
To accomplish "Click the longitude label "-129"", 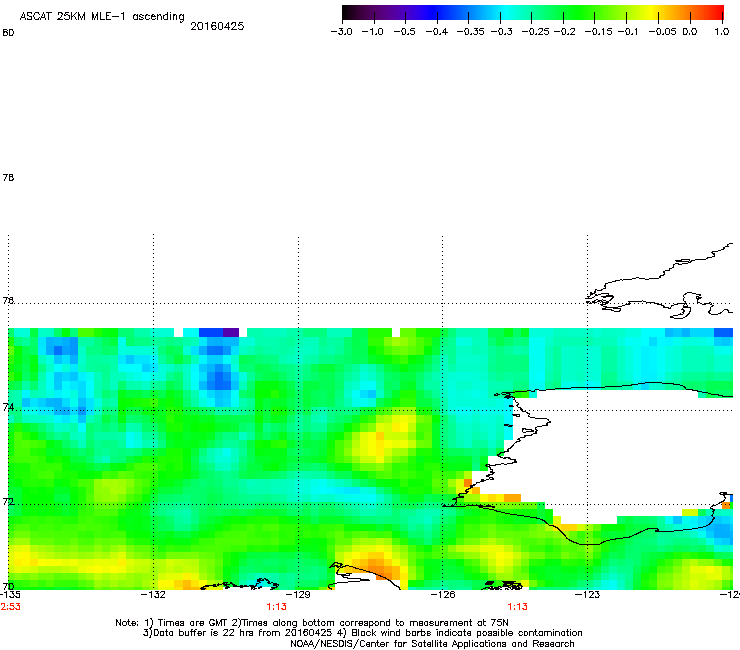I will [x=298, y=594].
